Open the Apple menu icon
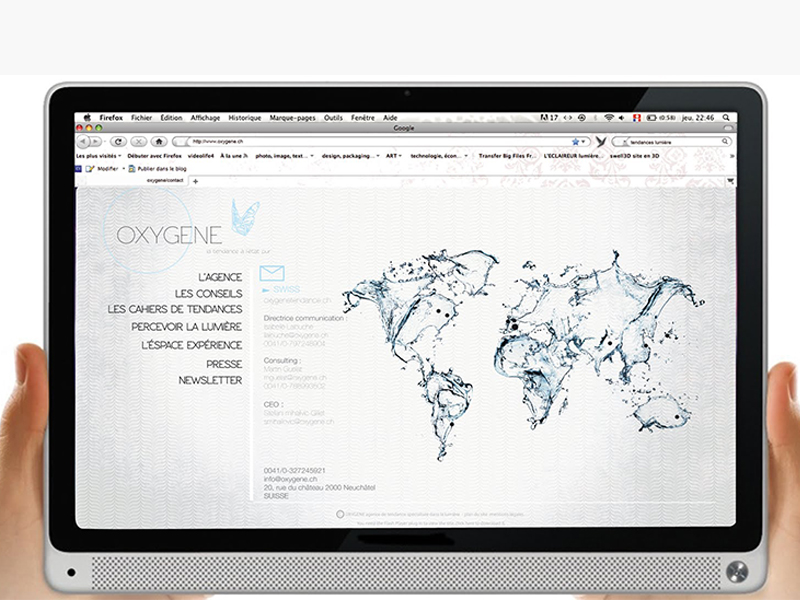The height and width of the screenshot is (600, 800). [x=87, y=117]
